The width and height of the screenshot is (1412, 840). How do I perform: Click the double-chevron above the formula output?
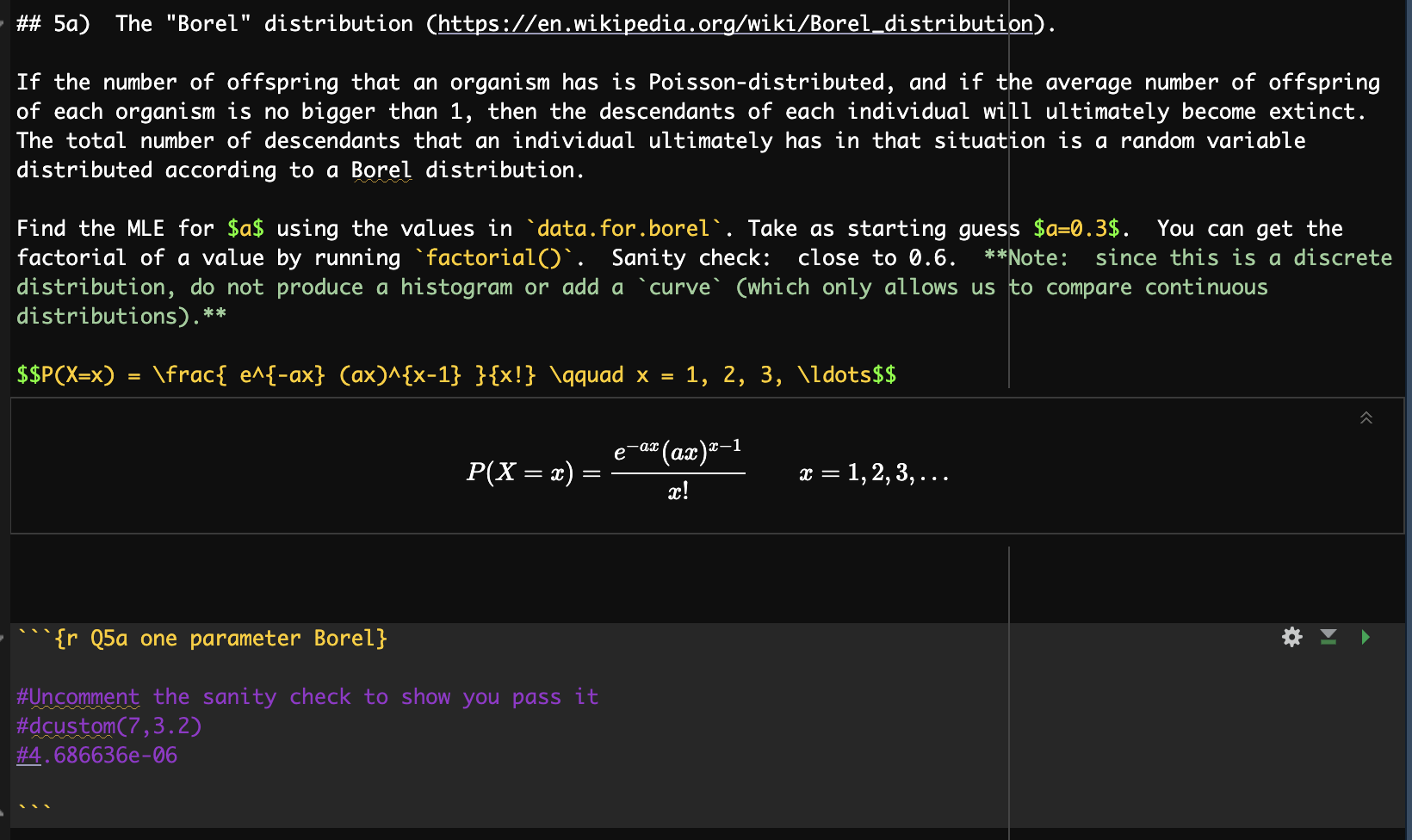point(1366,418)
